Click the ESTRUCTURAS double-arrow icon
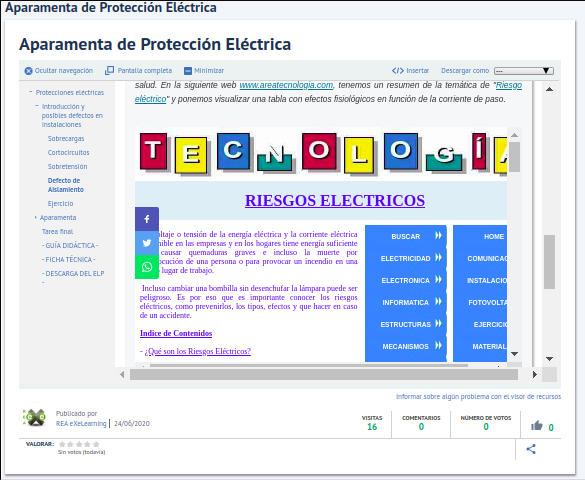Viewport: 585px width, 480px height. coord(438,323)
